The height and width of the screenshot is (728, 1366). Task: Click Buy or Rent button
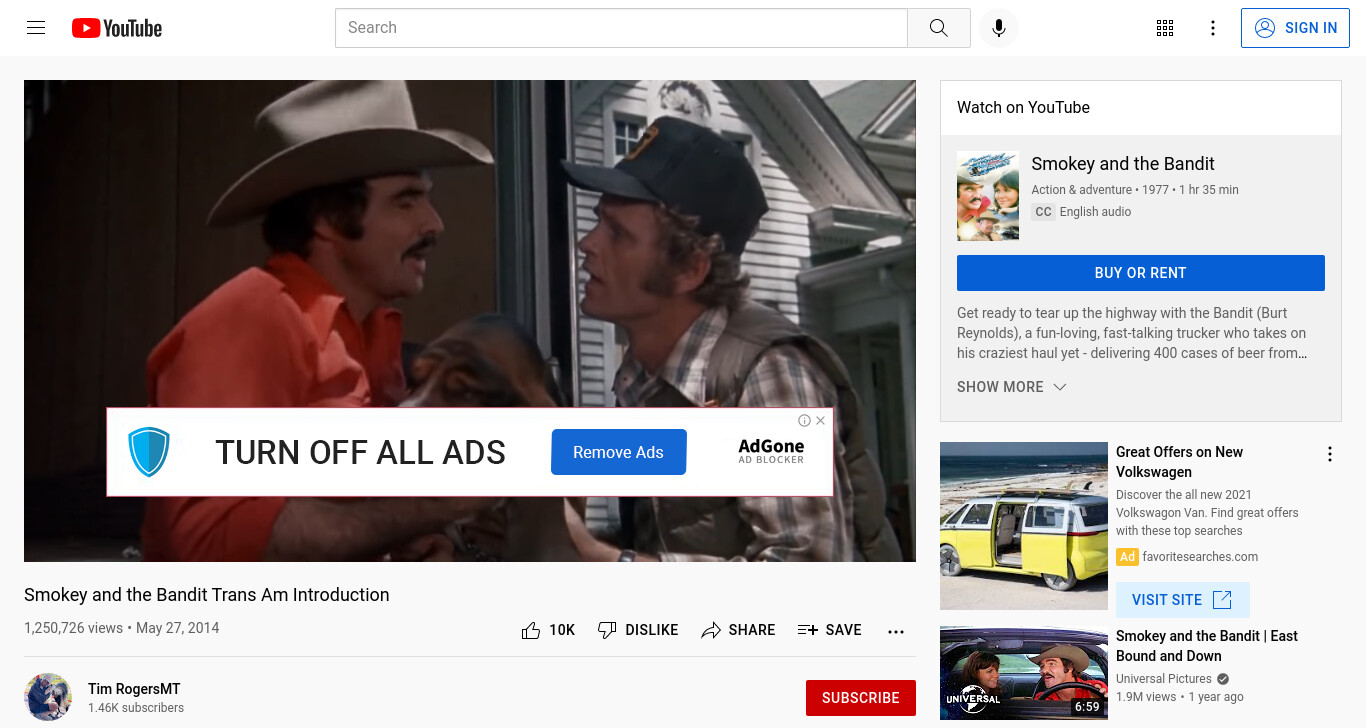pyautogui.click(x=1140, y=273)
